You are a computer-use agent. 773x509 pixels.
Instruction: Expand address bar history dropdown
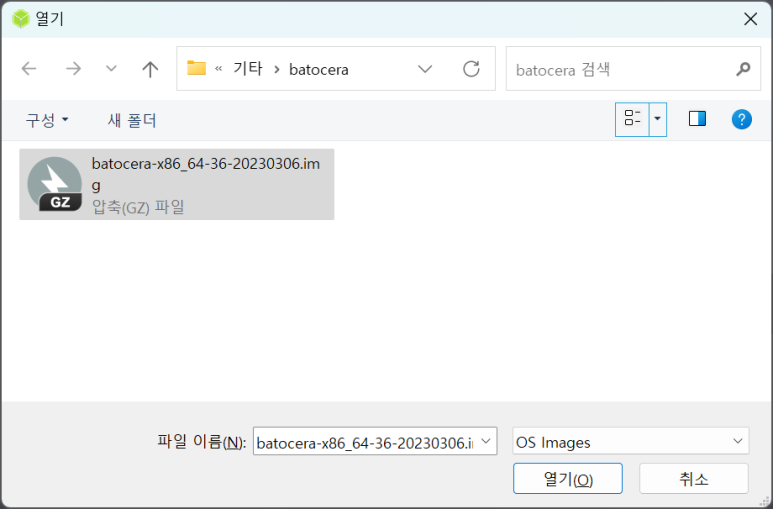[425, 69]
